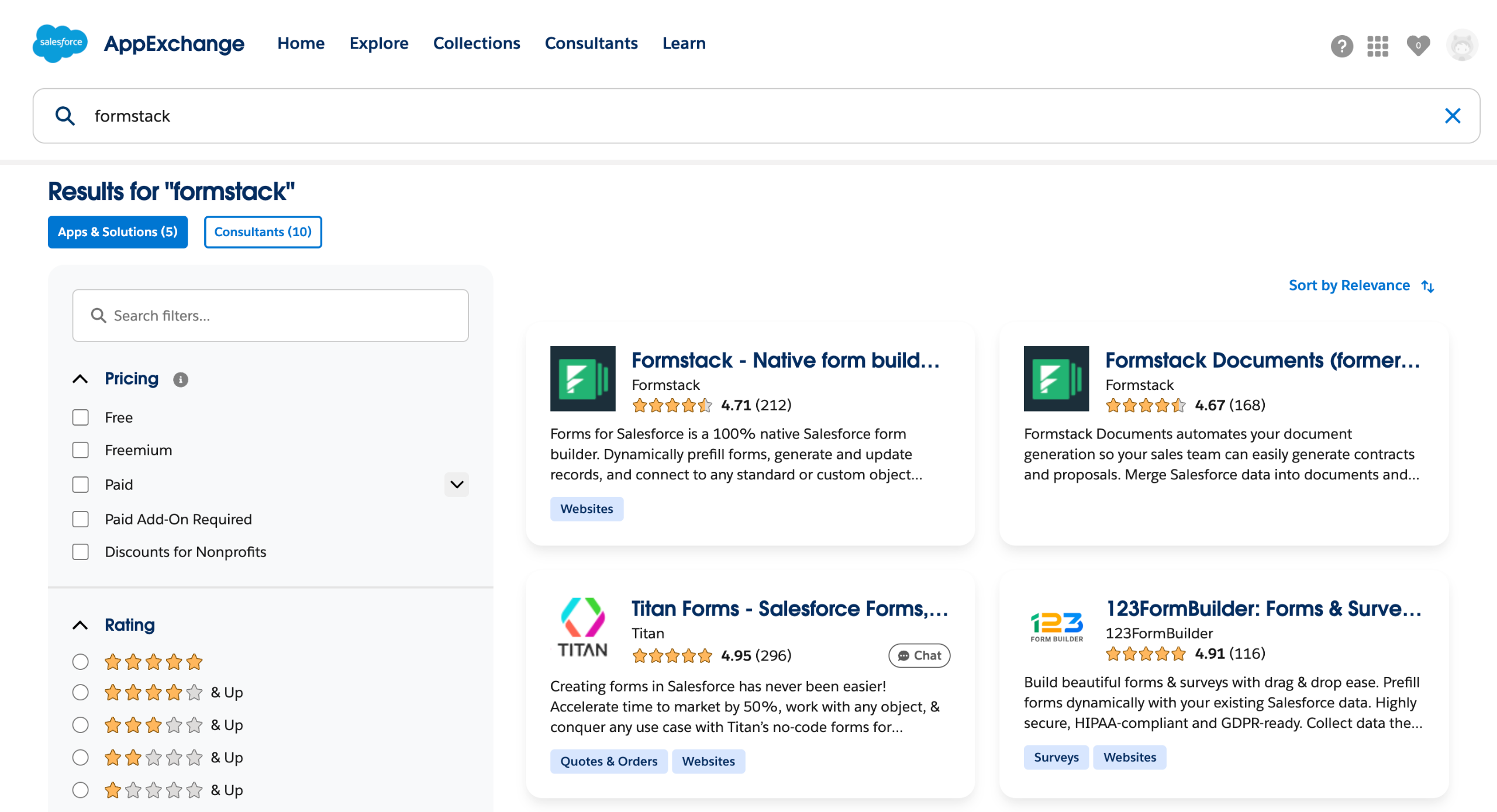Click the Search filters input field

(x=271, y=316)
